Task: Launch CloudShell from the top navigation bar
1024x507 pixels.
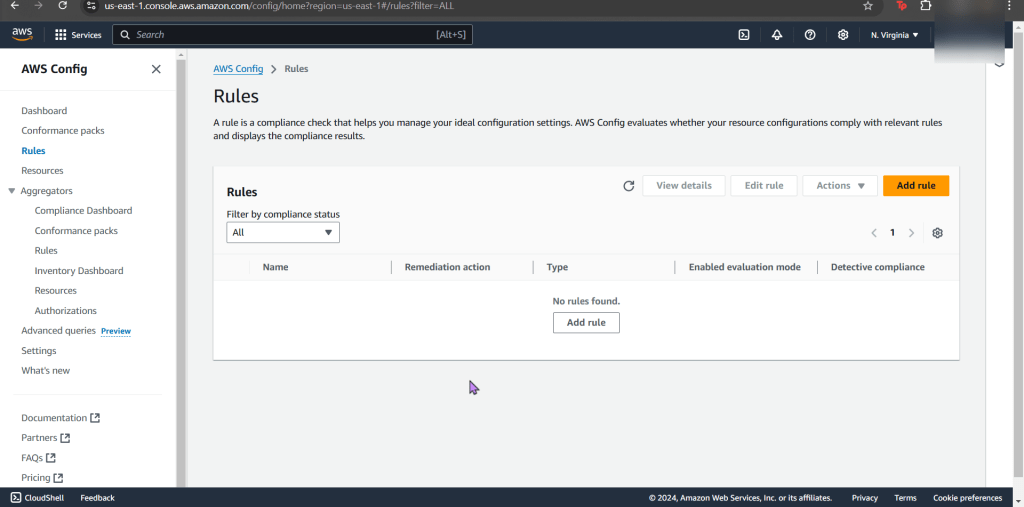Action: click(744, 35)
